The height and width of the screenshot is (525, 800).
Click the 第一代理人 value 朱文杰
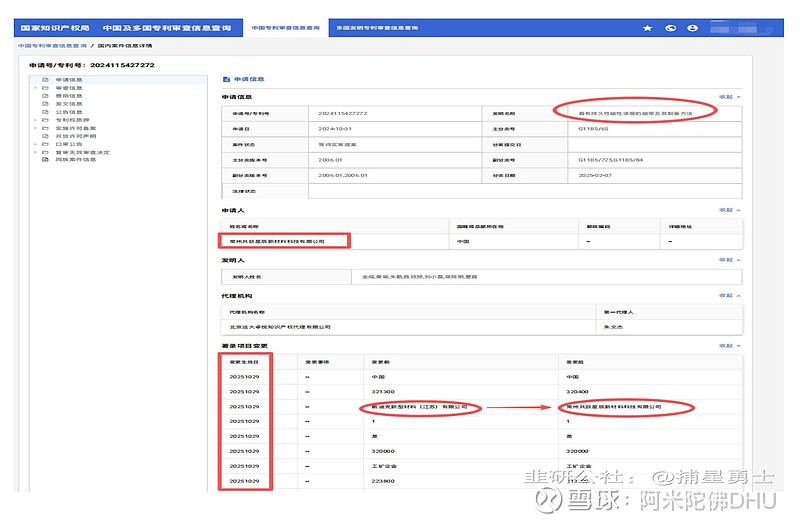[613, 327]
